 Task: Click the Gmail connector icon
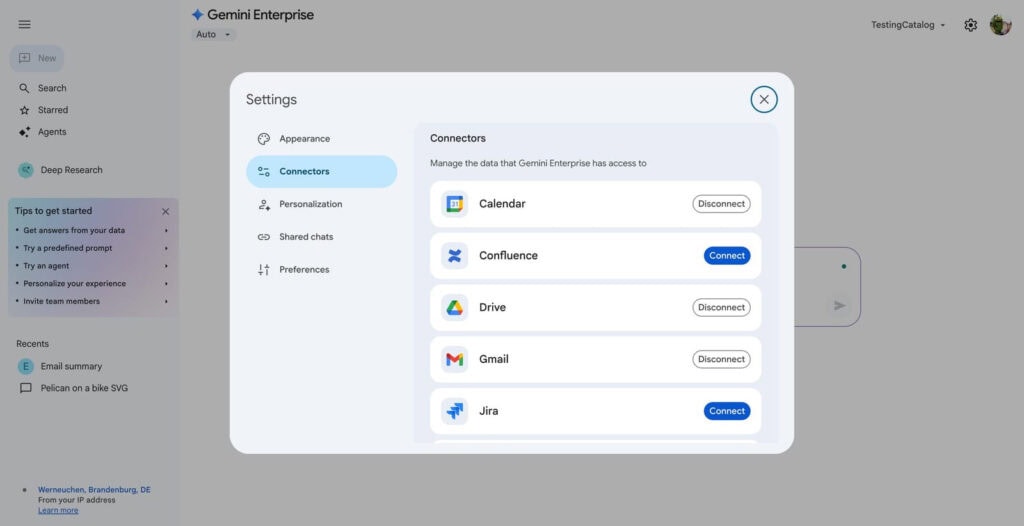pos(455,359)
